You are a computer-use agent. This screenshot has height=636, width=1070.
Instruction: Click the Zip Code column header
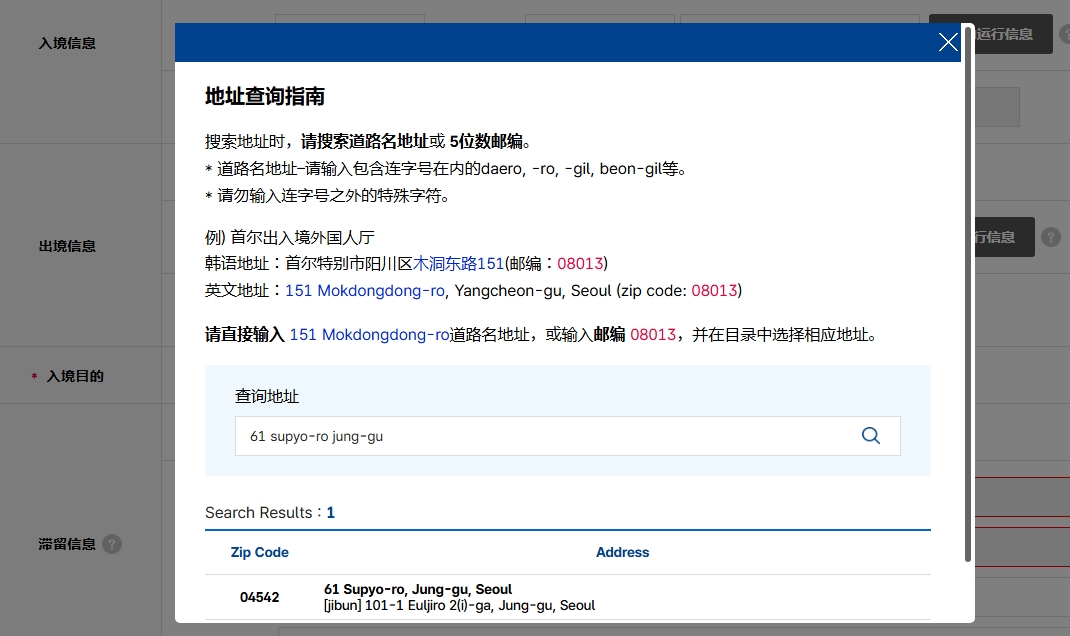tap(259, 552)
